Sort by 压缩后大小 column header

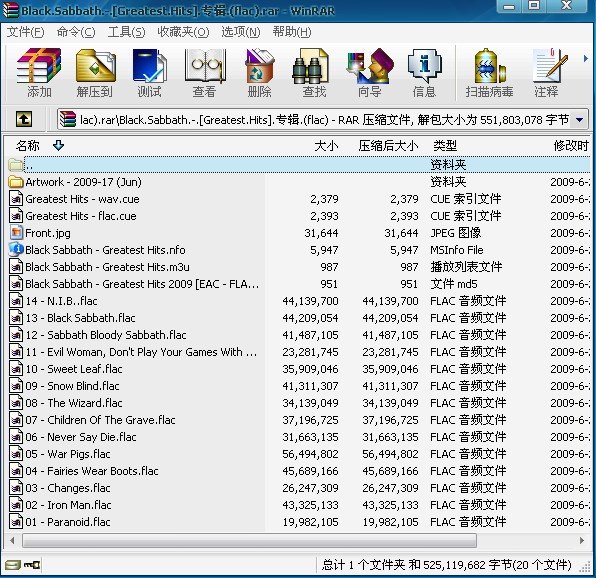[x=388, y=145]
